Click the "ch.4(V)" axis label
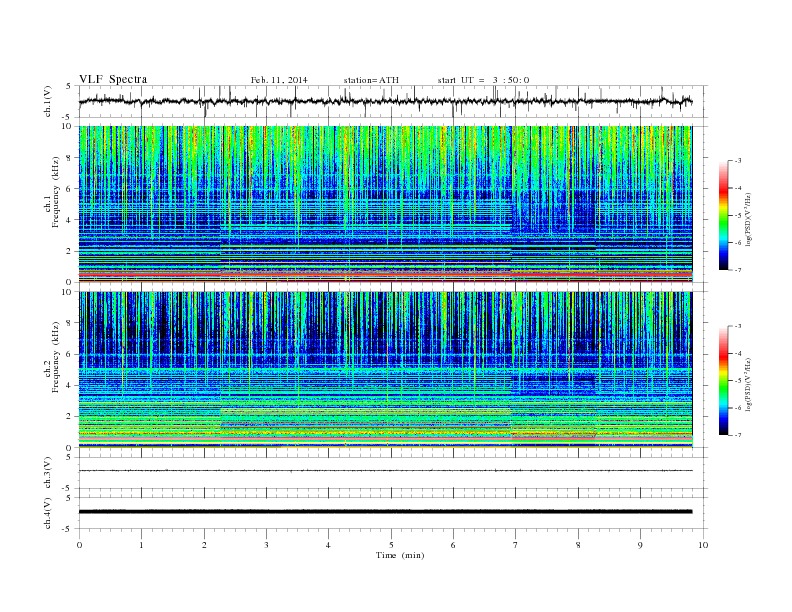The width and height of the screenshot is (792, 612). pos(48,513)
